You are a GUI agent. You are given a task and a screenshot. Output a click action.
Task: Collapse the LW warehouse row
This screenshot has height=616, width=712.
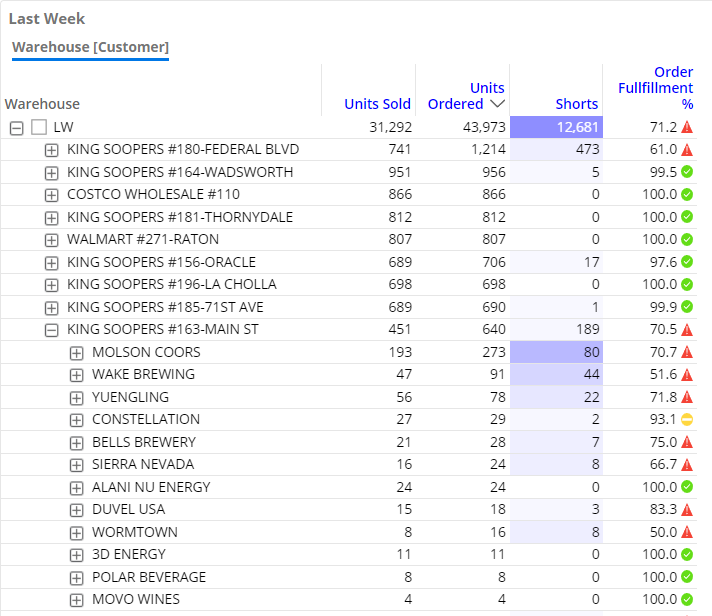(16, 128)
